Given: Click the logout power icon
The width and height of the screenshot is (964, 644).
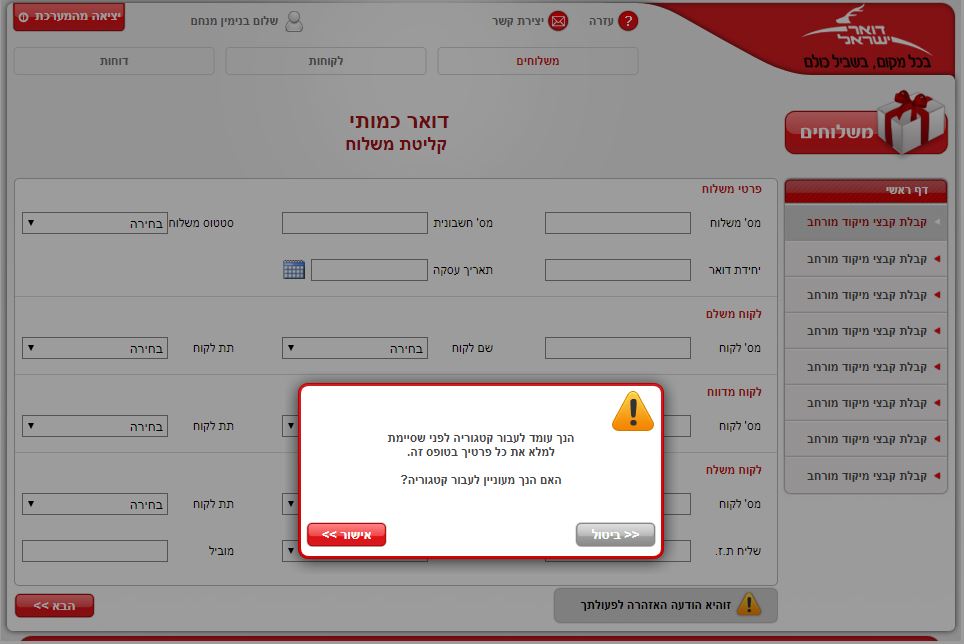Looking at the screenshot, I should point(23,17).
